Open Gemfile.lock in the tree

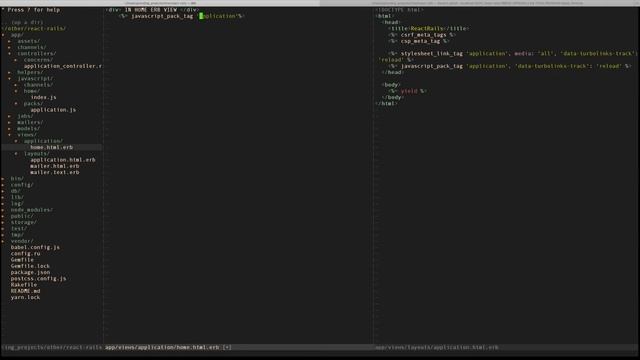pos(30,266)
